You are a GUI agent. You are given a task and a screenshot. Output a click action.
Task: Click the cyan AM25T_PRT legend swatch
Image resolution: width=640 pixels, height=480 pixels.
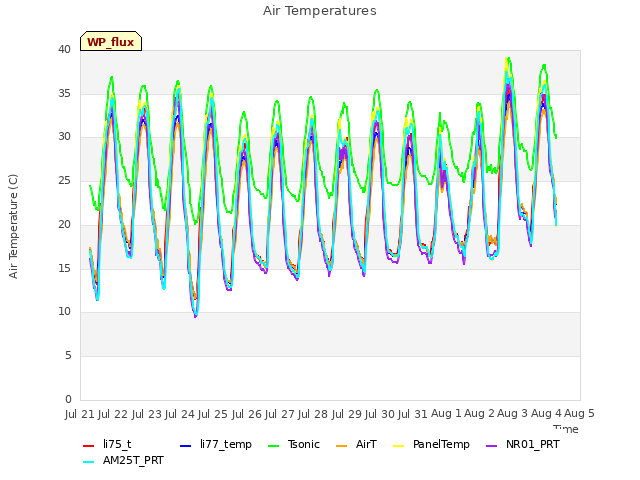(x=88, y=462)
